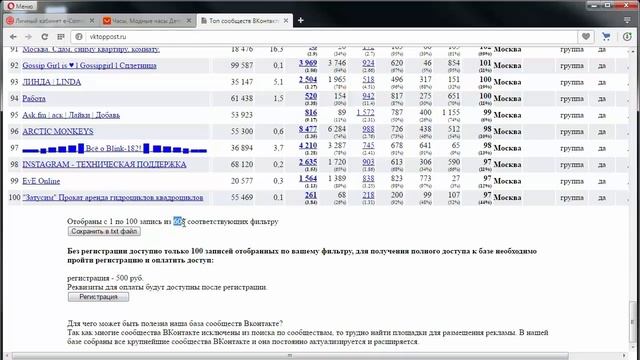Open the Opera Menu button

20,6
